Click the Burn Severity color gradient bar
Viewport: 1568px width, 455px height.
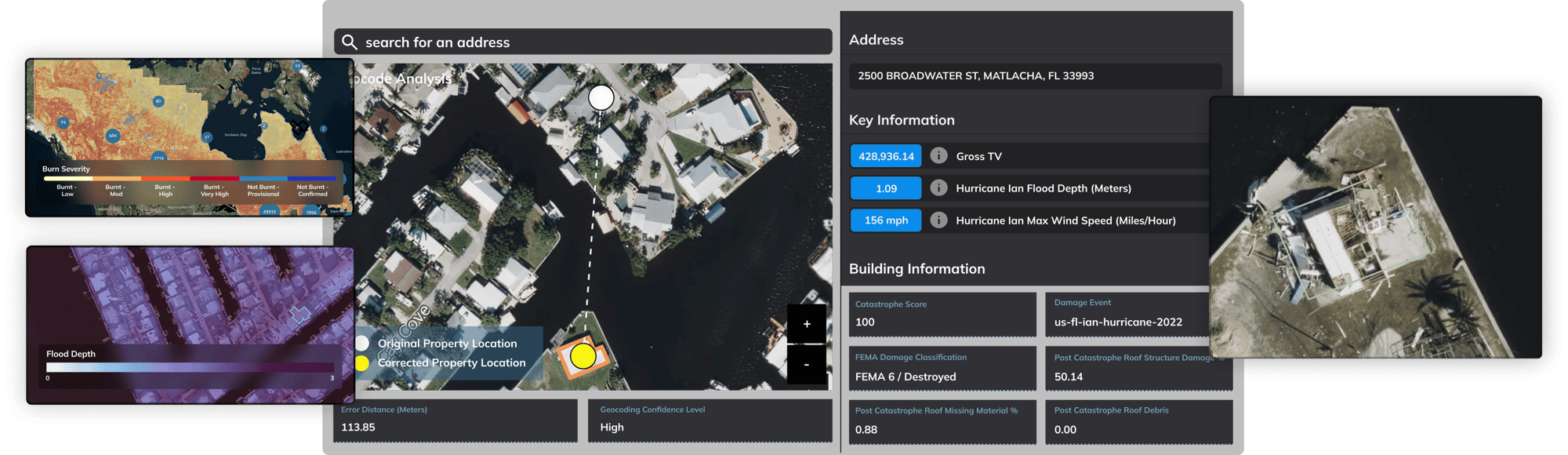tap(191, 178)
